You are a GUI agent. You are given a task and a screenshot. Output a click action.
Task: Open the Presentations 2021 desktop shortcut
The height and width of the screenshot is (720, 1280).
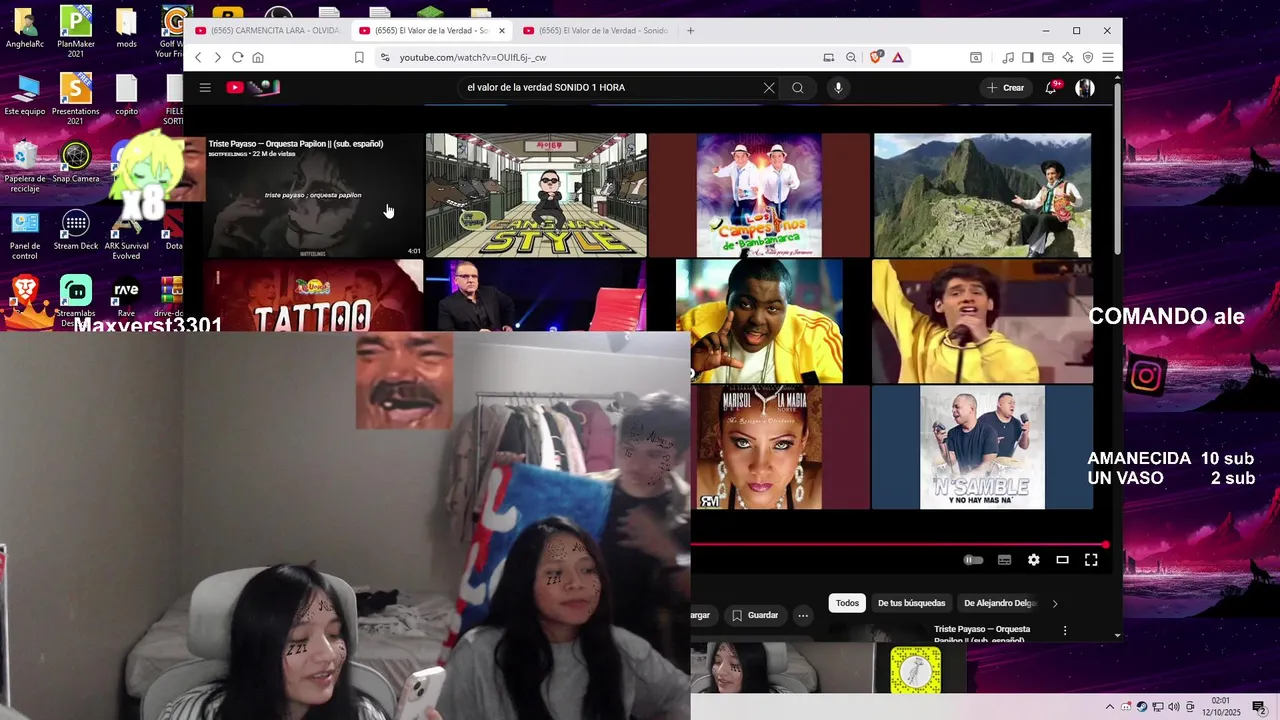[x=75, y=99]
